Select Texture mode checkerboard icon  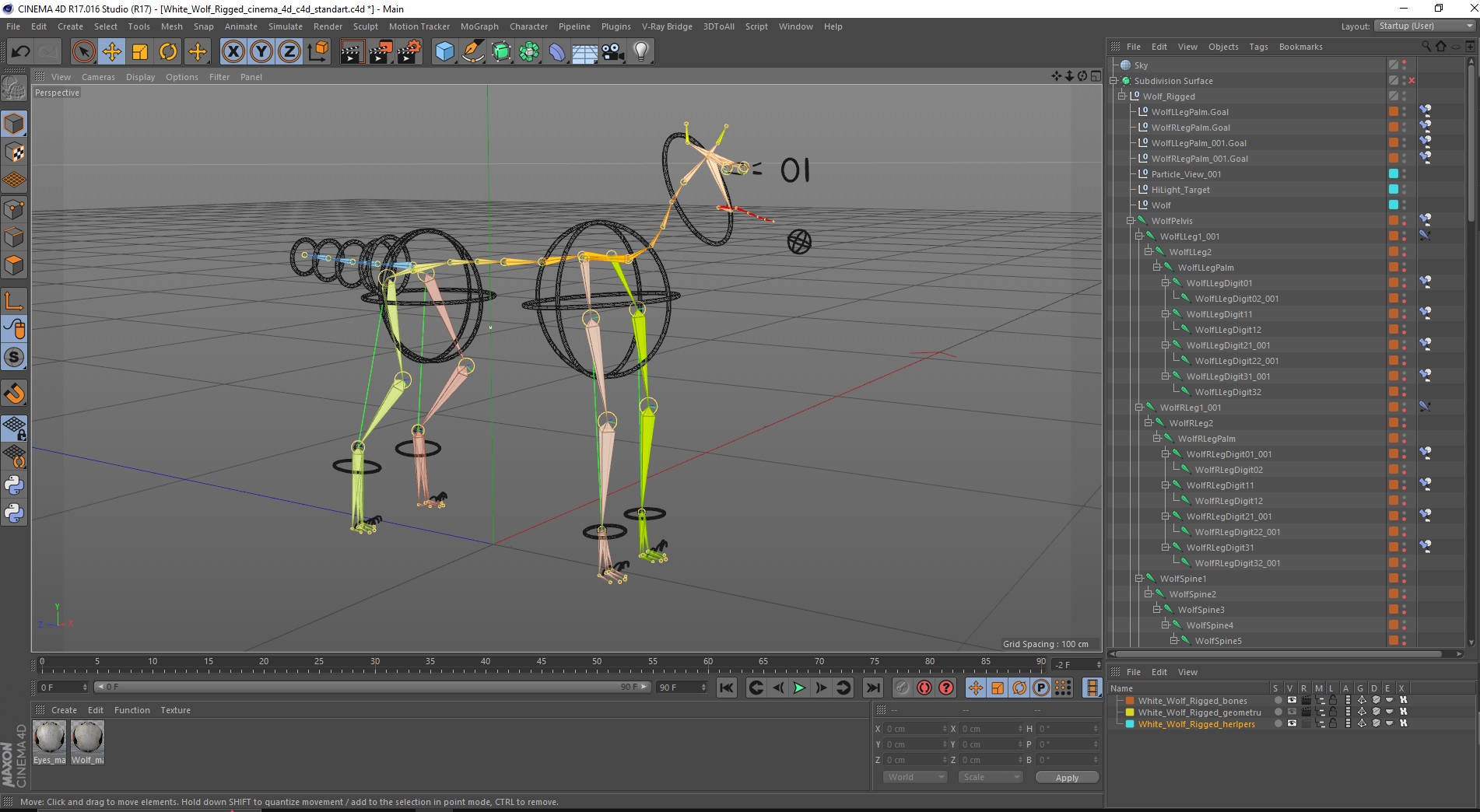pyautogui.click(x=14, y=152)
